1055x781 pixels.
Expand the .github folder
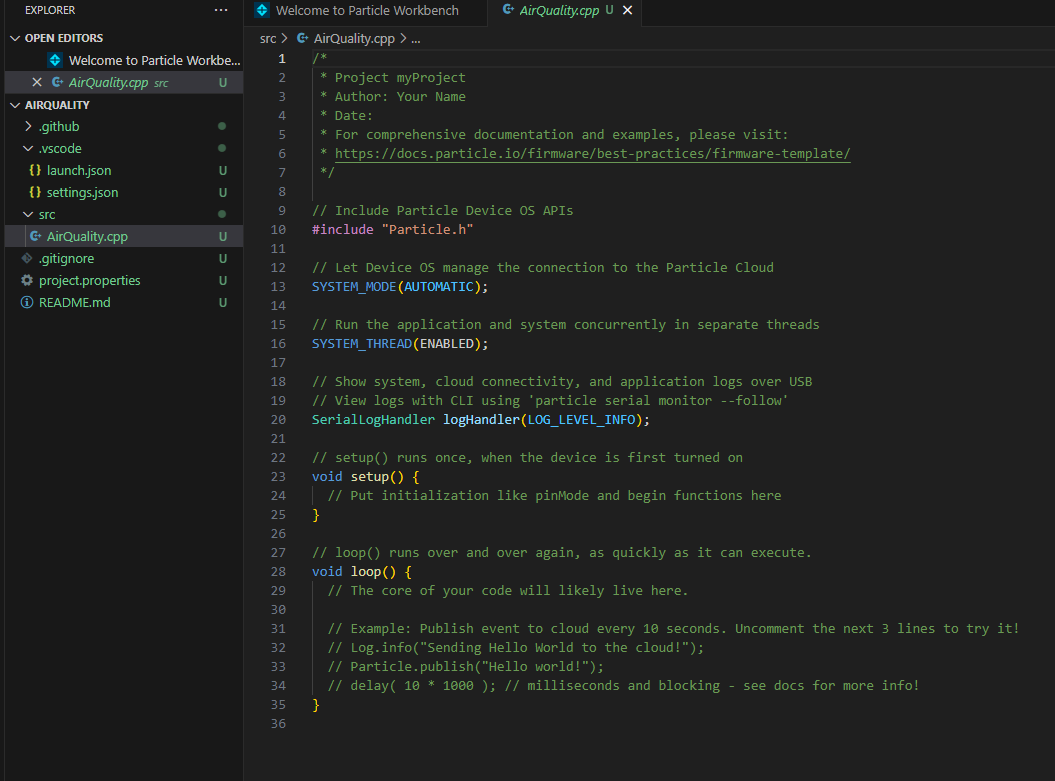[x=28, y=127]
